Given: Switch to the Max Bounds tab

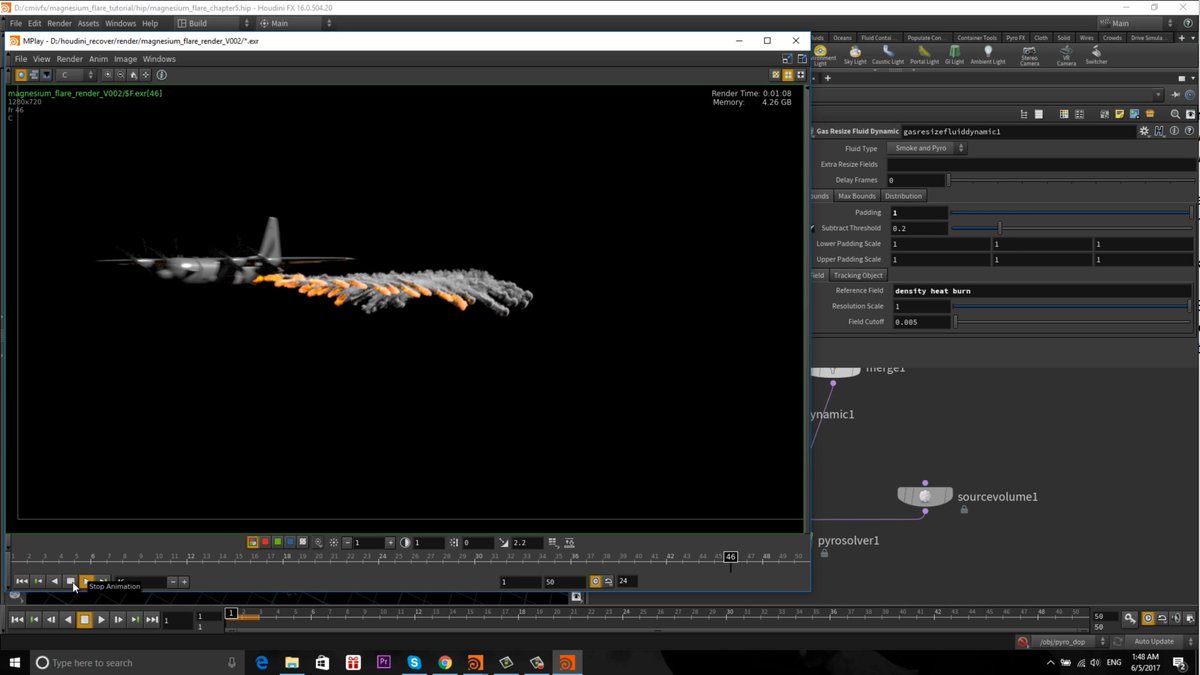Looking at the screenshot, I should pos(856,196).
